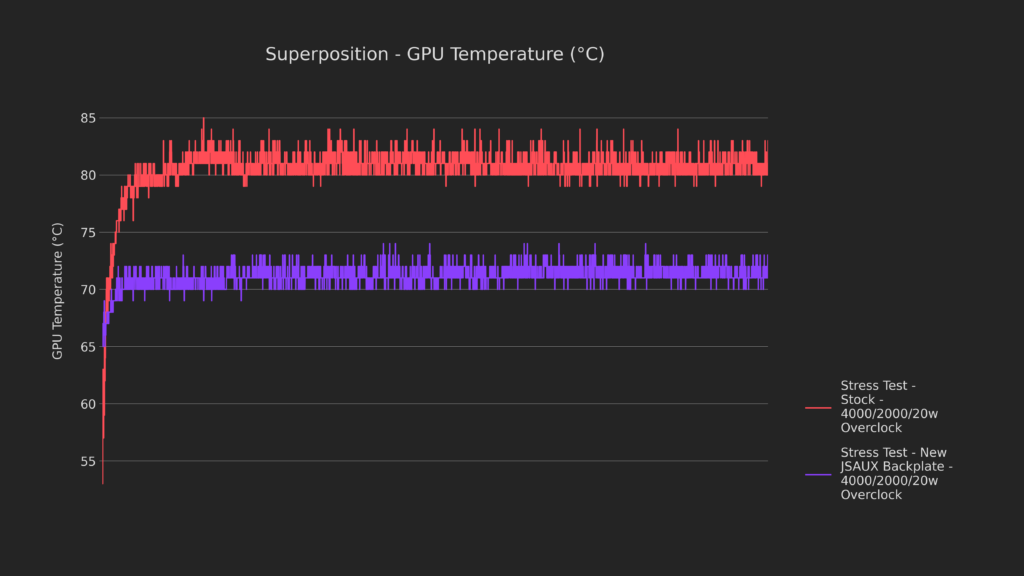Click the 80 y-axis tick label

point(87,175)
